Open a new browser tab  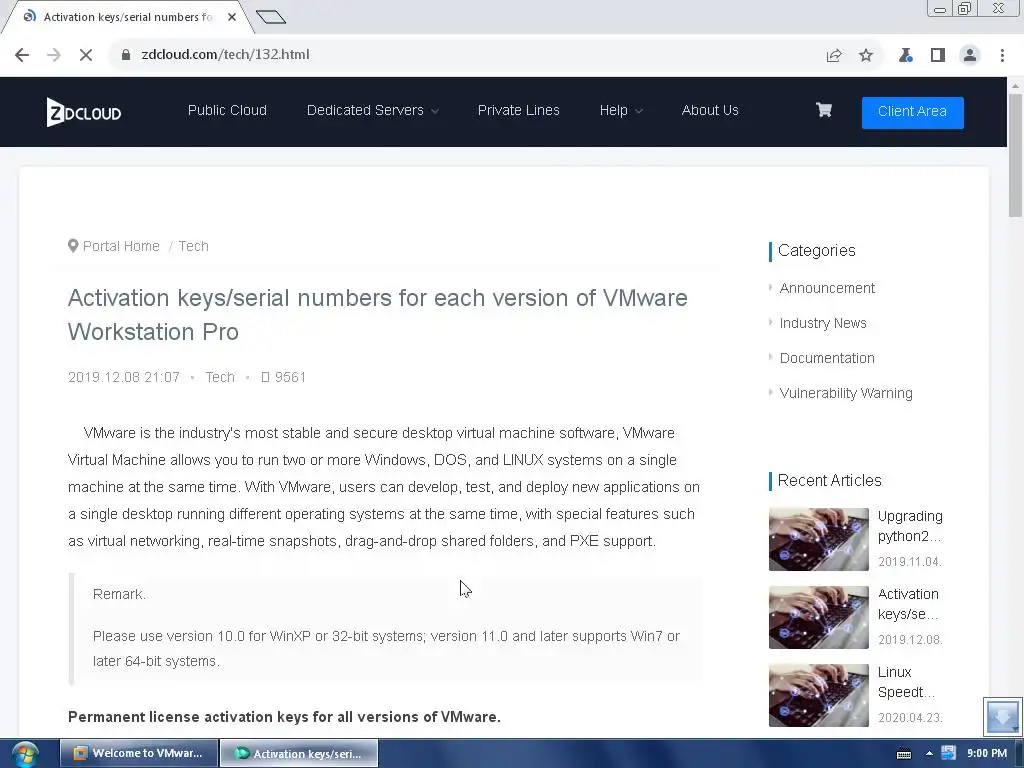coord(271,17)
